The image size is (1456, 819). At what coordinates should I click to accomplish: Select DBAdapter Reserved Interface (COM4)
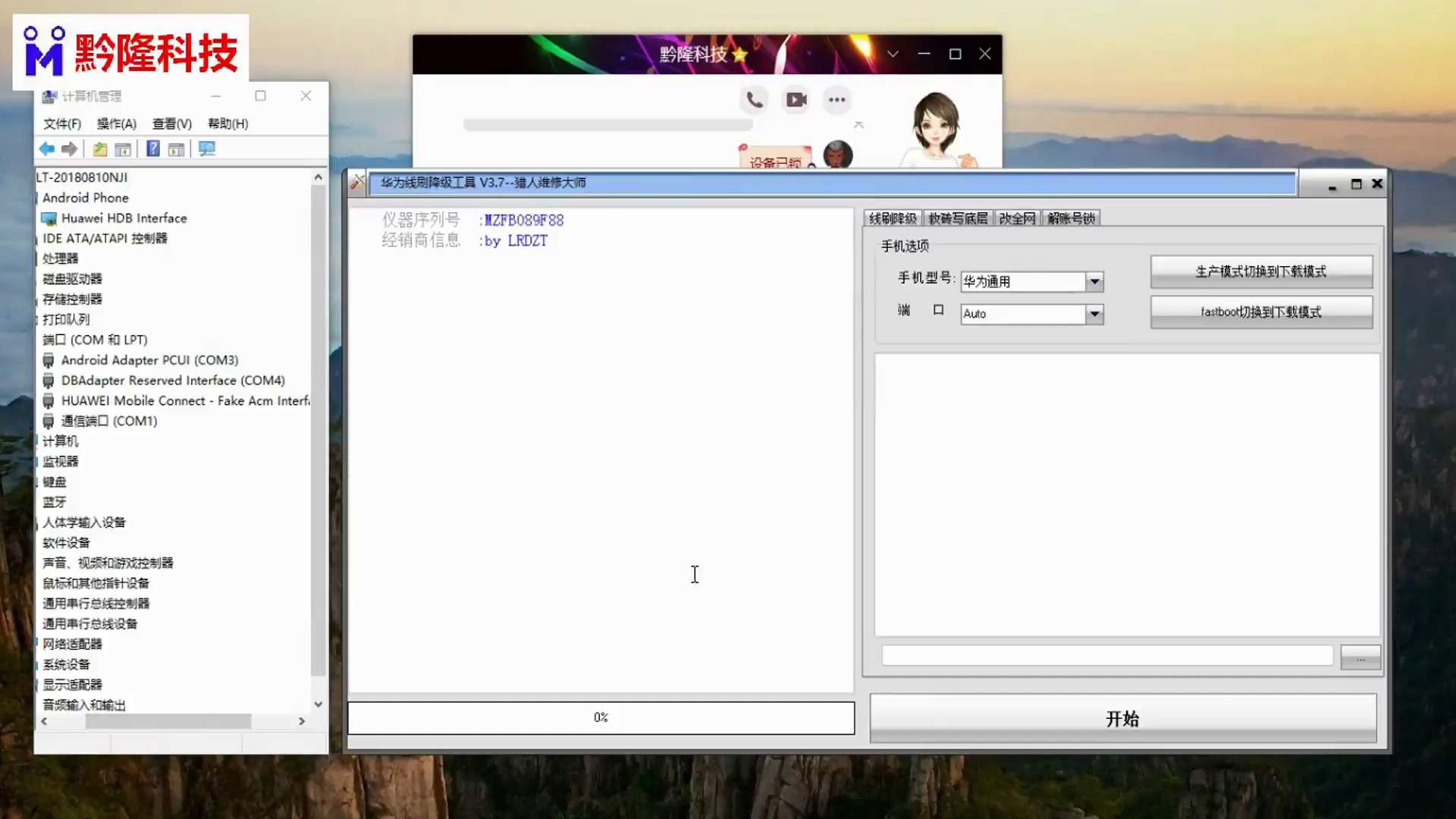(x=173, y=380)
